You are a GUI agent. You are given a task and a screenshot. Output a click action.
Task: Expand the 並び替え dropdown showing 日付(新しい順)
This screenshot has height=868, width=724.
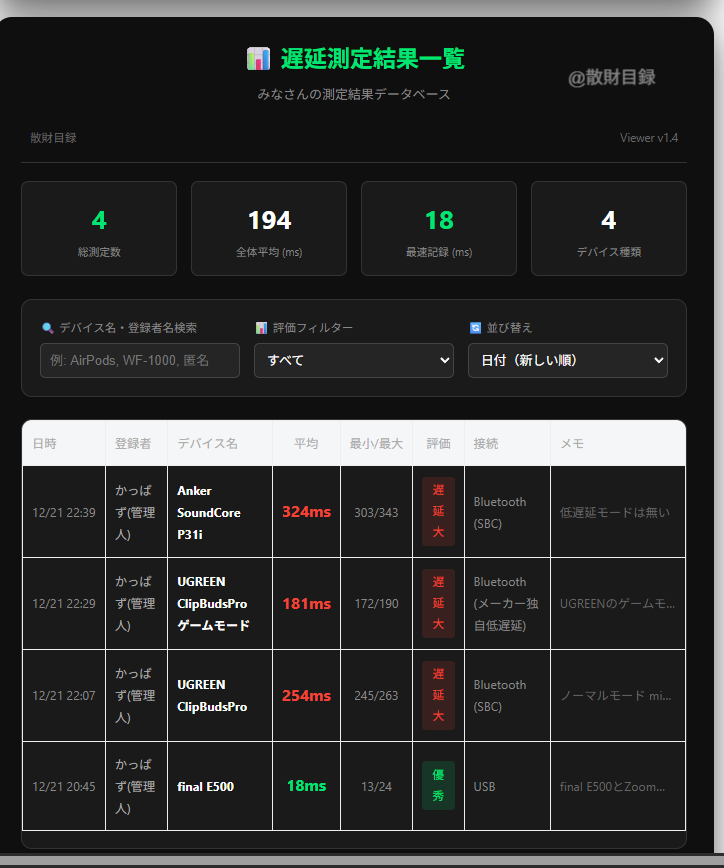click(567, 360)
